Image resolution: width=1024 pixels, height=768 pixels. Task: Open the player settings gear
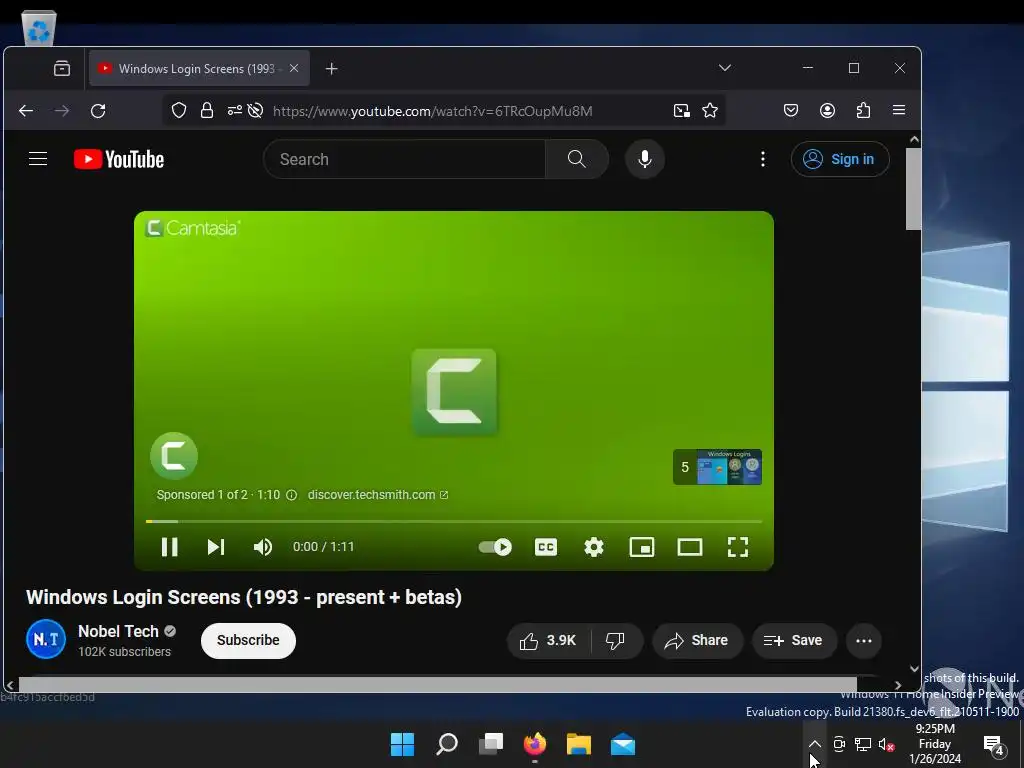click(594, 547)
